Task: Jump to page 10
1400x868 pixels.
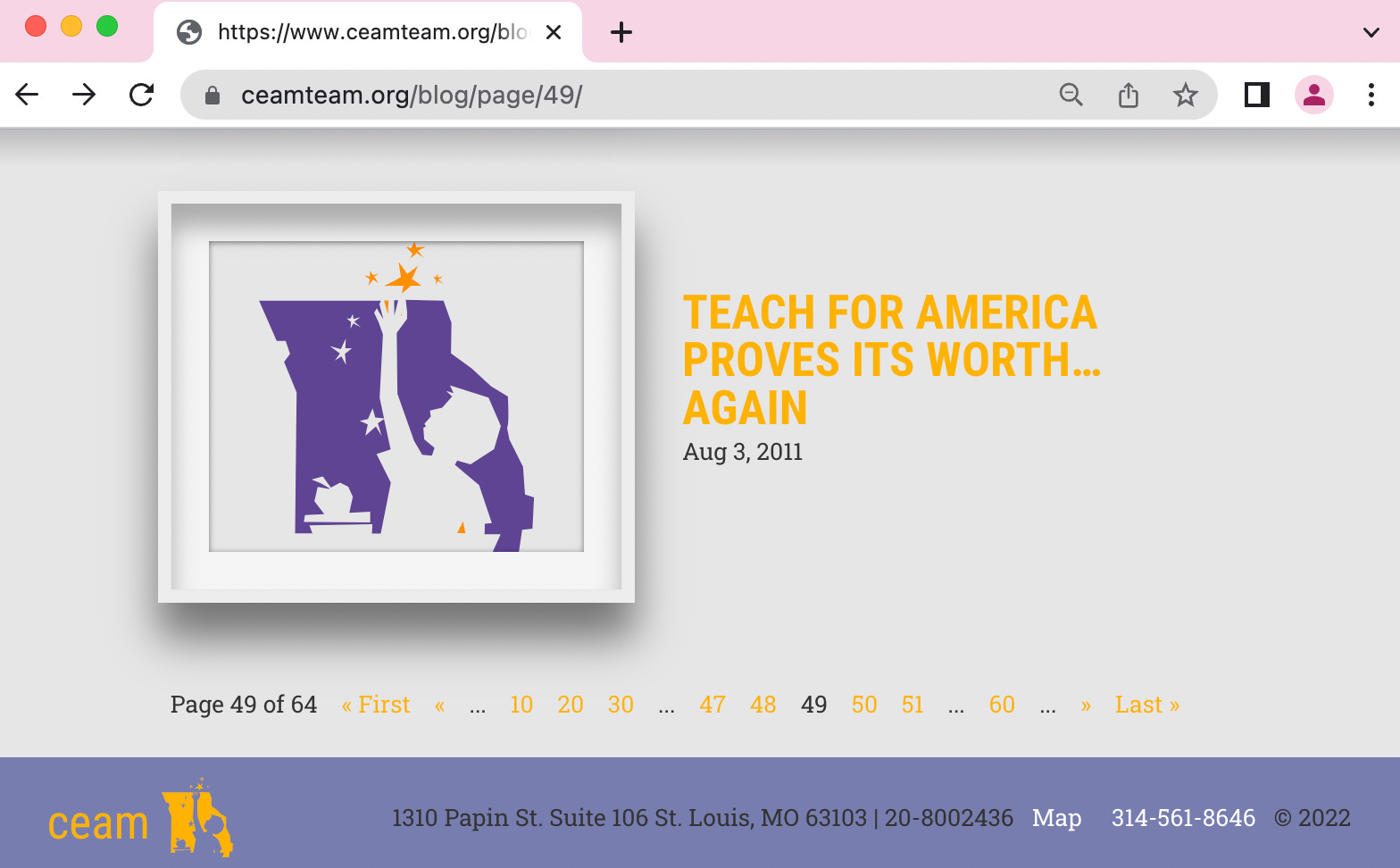Action: click(x=521, y=705)
